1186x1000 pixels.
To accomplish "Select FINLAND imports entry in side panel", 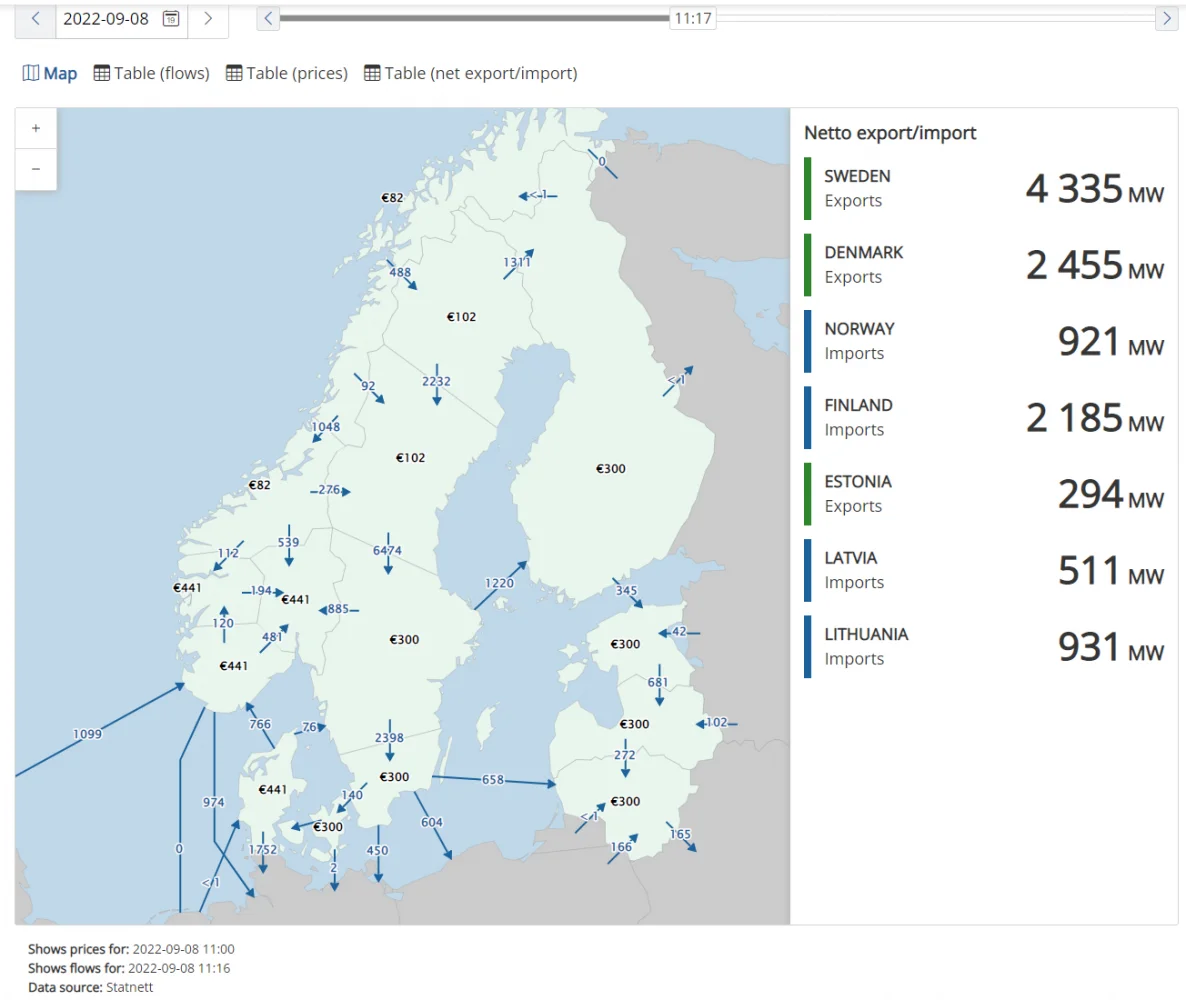I will tap(985, 417).
